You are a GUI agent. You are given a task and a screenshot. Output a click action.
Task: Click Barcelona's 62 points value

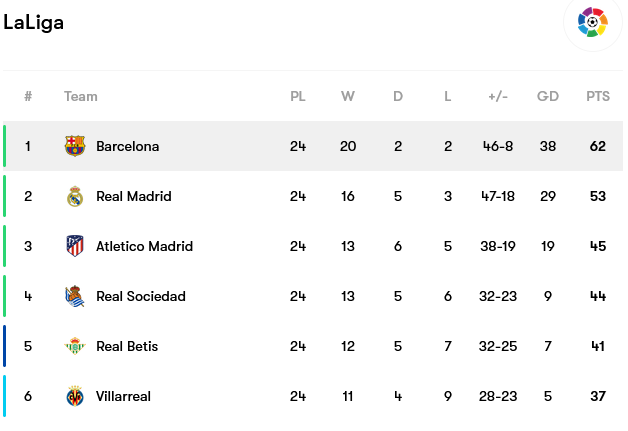(598, 146)
